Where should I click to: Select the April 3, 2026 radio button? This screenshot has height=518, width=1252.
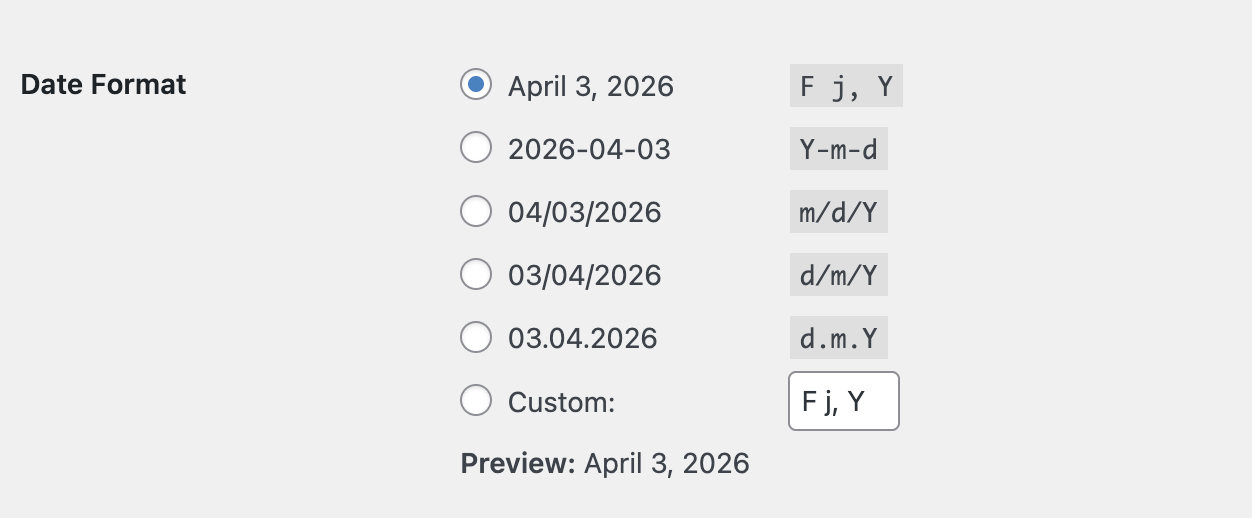476,85
